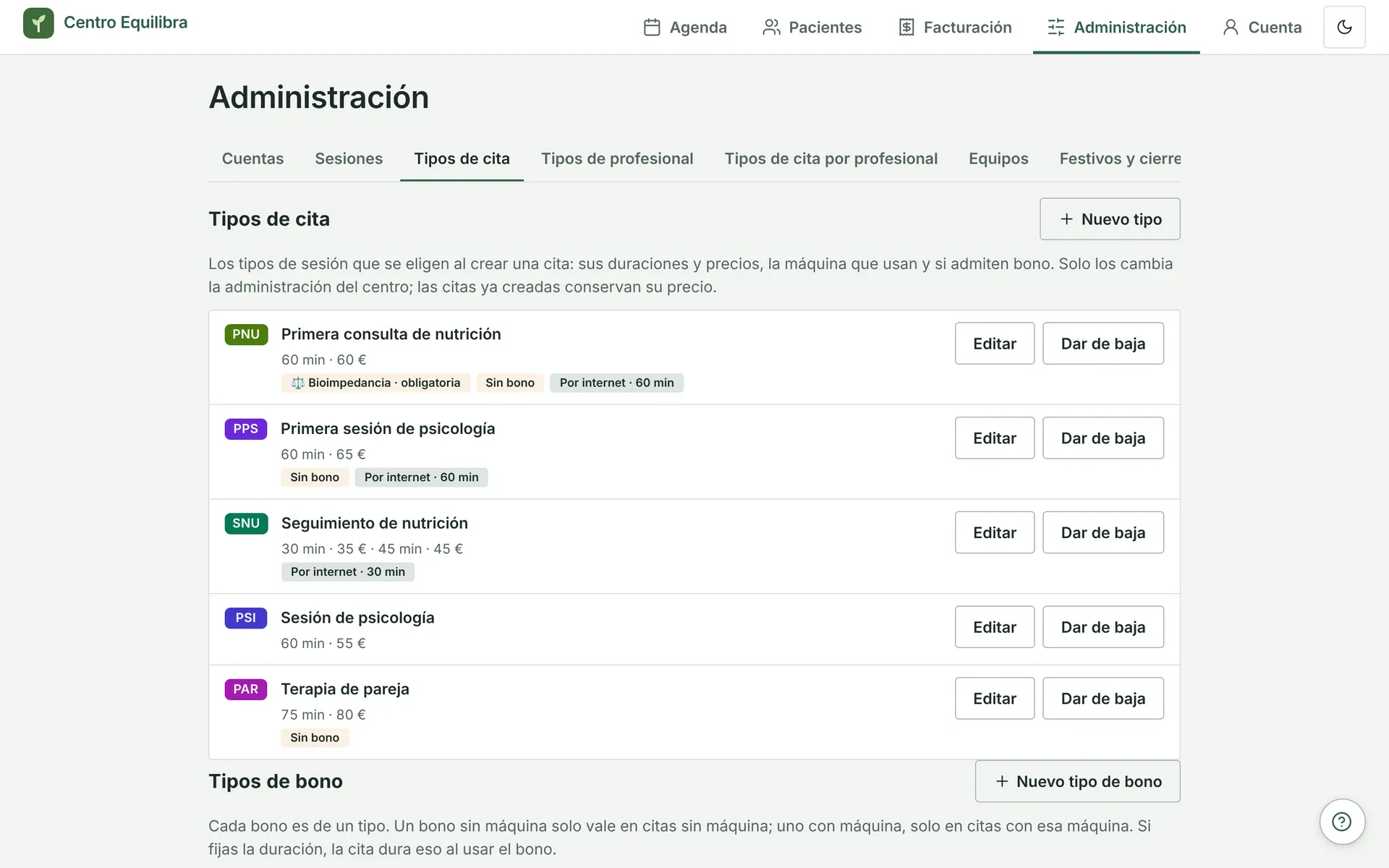Dar de baja Sesión de psicología

[x=1103, y=627]
